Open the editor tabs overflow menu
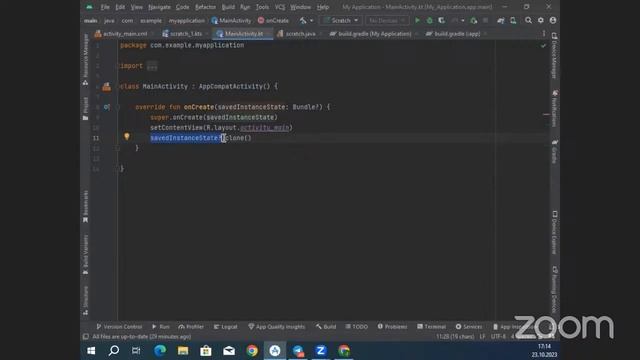640x360 pixels. tap(543, 33)
